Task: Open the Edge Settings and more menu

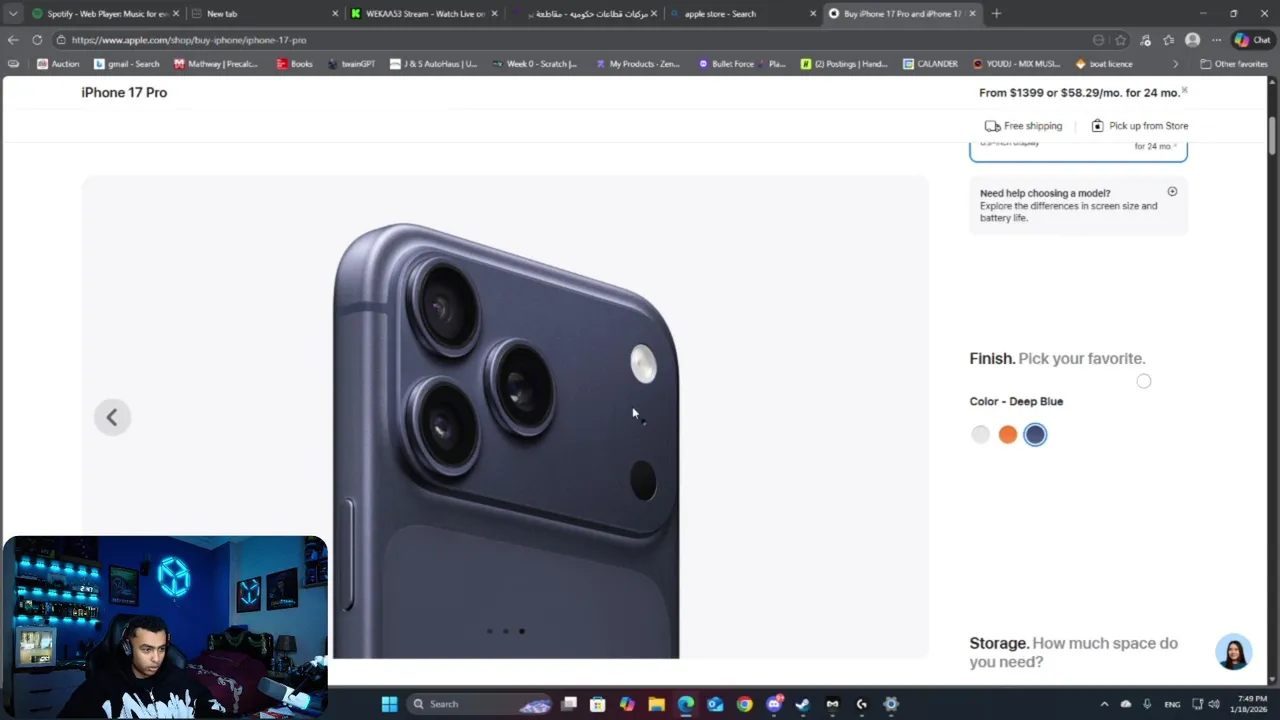Action: pos(1216,40)
